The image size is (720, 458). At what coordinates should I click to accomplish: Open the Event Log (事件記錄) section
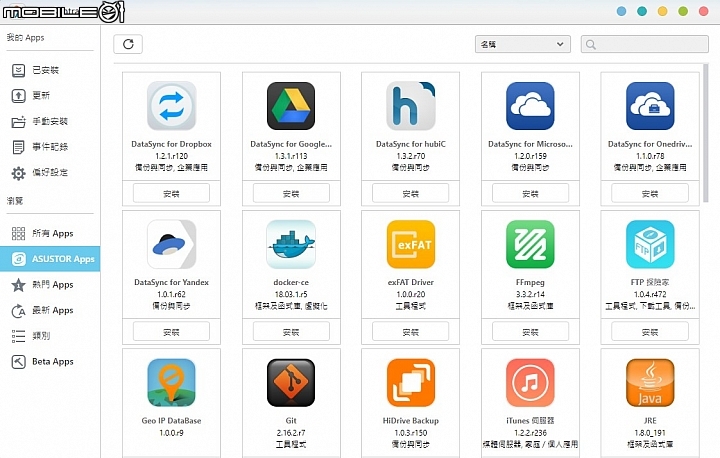point(50,147)
